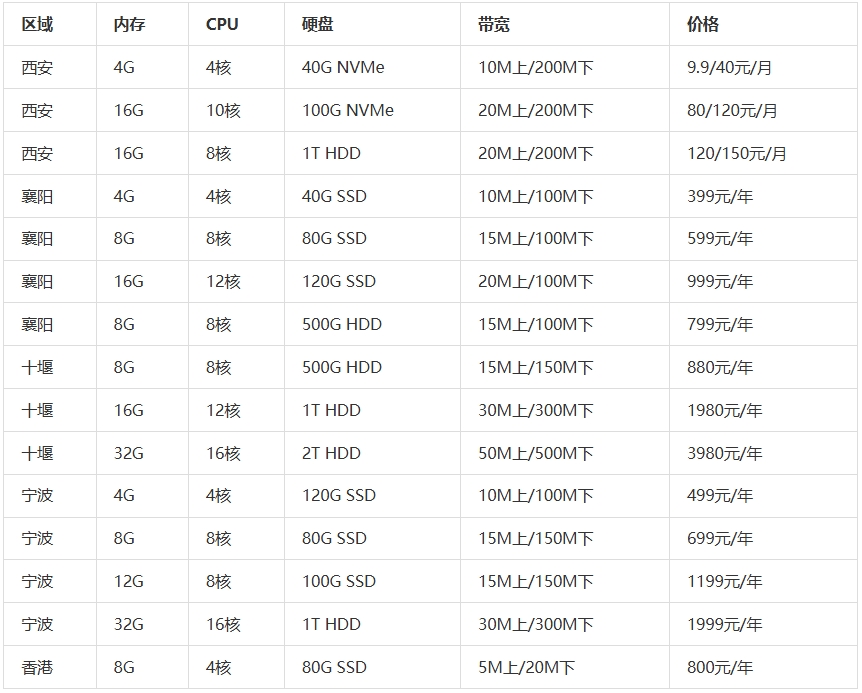Viewport: 862px width, 693px height.
Task: Select the 2T HDD disk cell
Action: [x=331, y=453]
